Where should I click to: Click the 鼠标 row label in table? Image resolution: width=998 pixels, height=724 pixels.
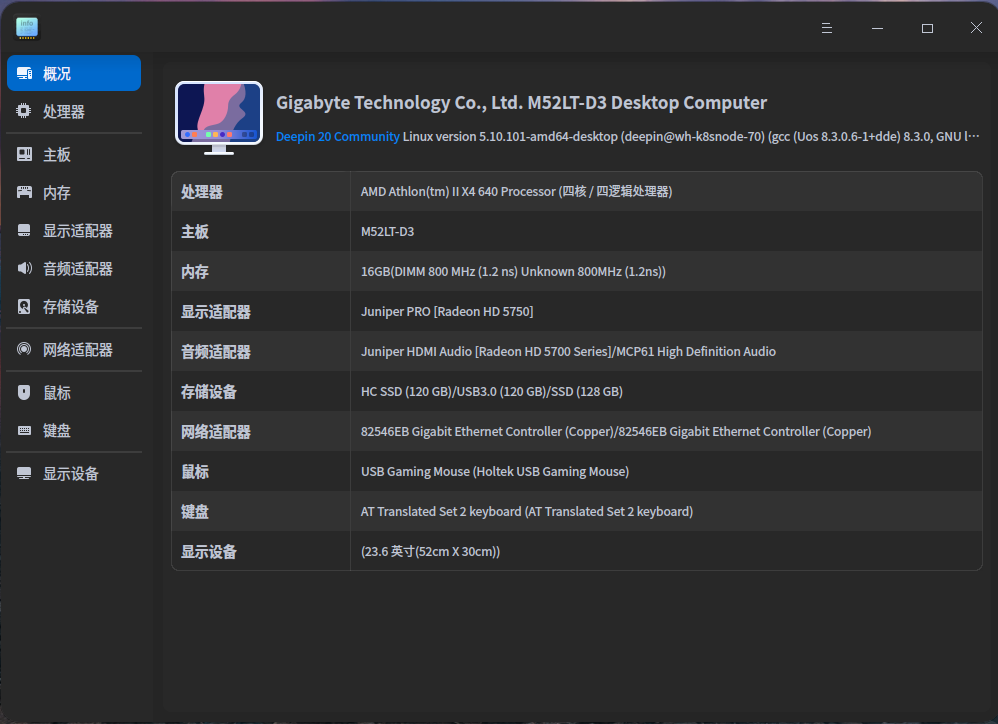(195, 471)
